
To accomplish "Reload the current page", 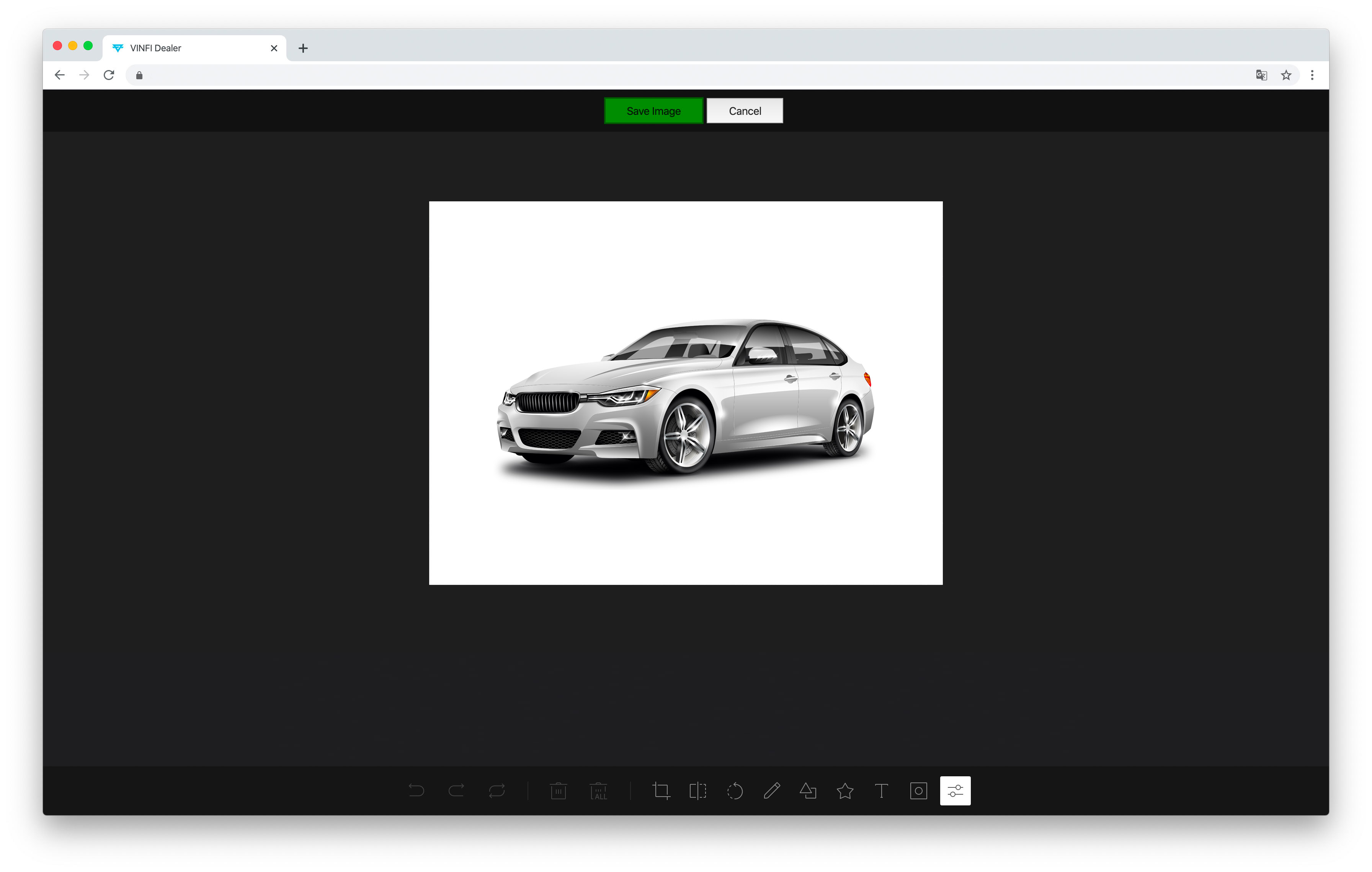I will 109,75.
